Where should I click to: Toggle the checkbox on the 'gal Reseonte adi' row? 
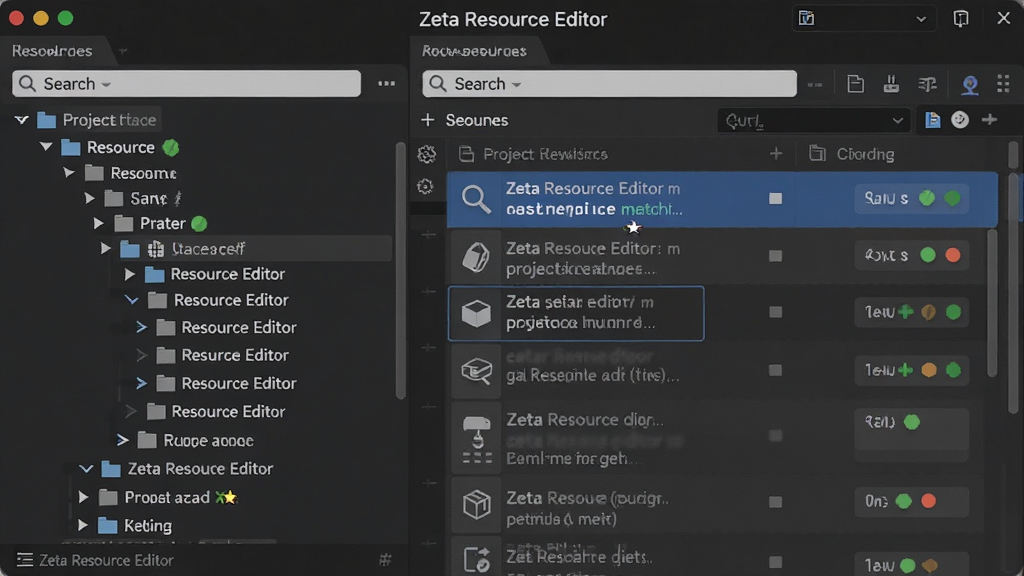coord(775,370)
